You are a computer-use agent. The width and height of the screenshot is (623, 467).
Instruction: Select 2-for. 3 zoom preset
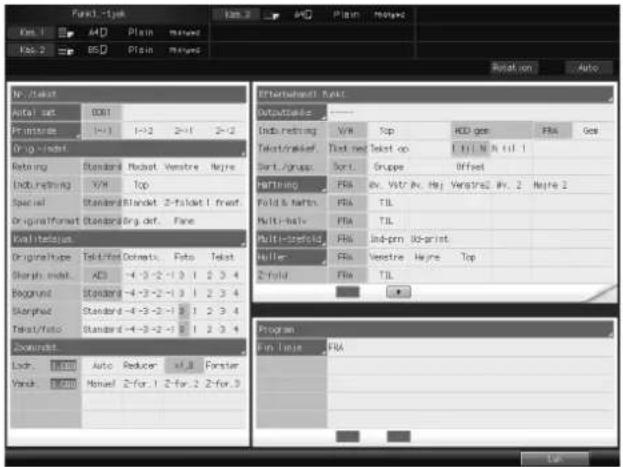222,384
